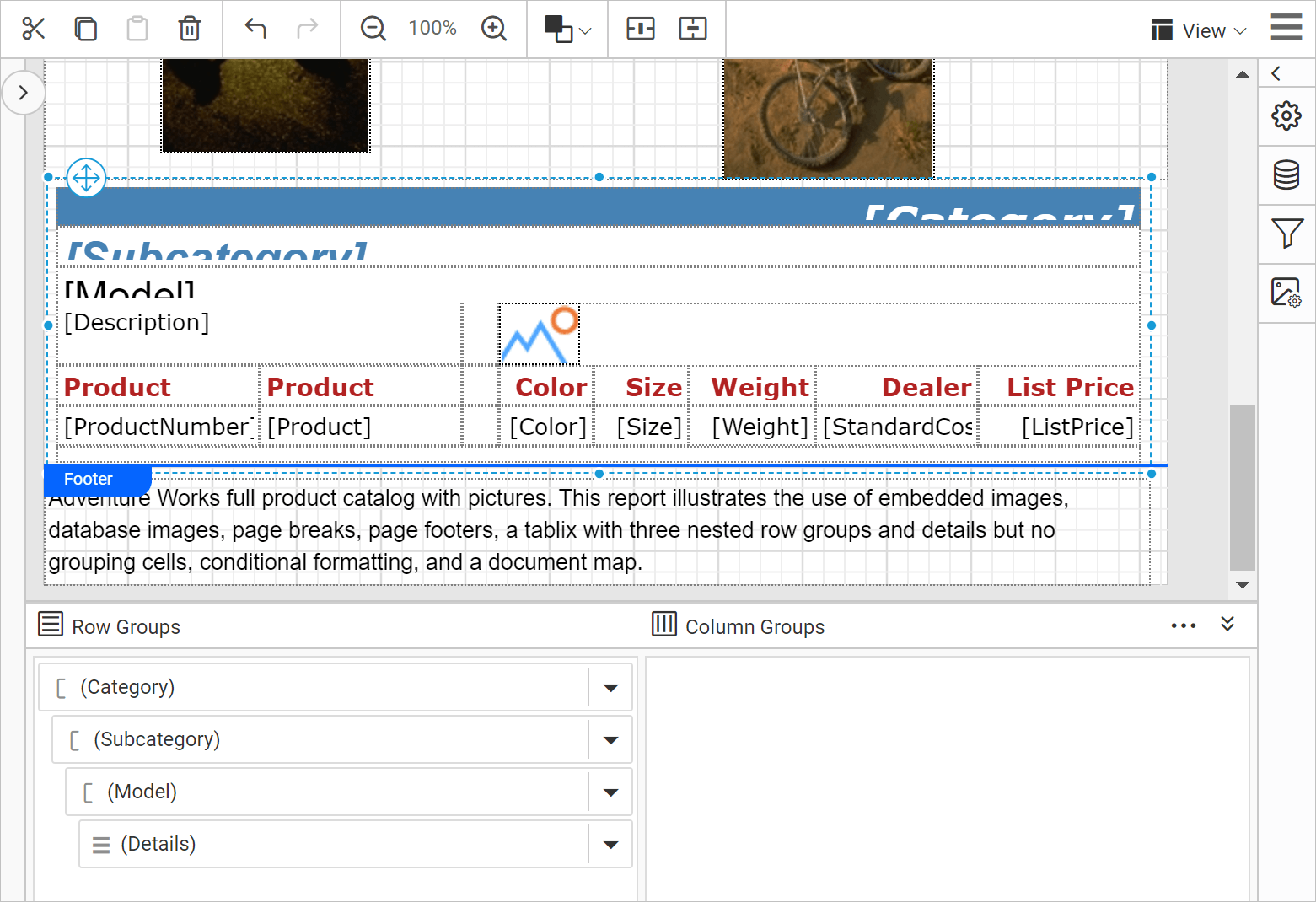
Task: Select the [Category] header cell
Action: coord(599,207)
